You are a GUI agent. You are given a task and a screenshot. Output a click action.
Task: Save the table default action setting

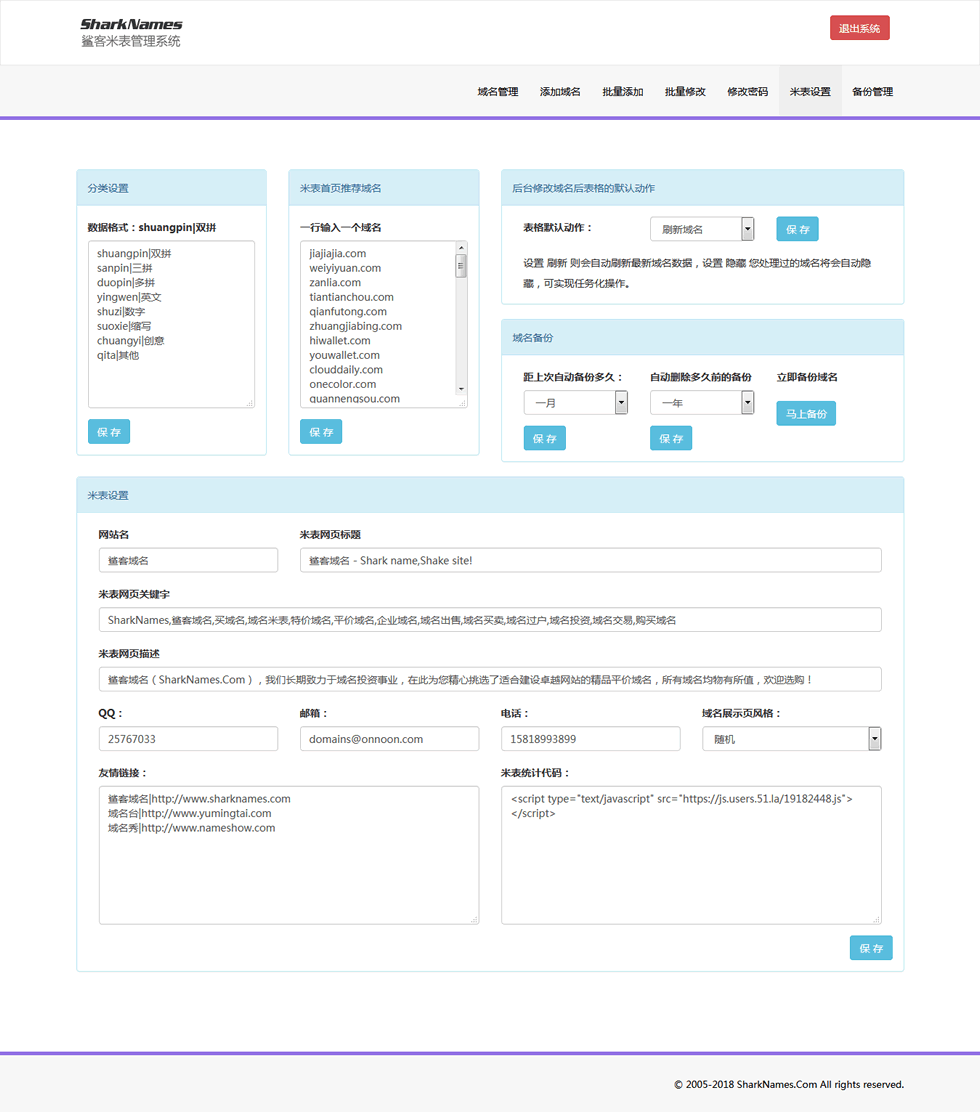pyautogui.click(x=797, y=229)
